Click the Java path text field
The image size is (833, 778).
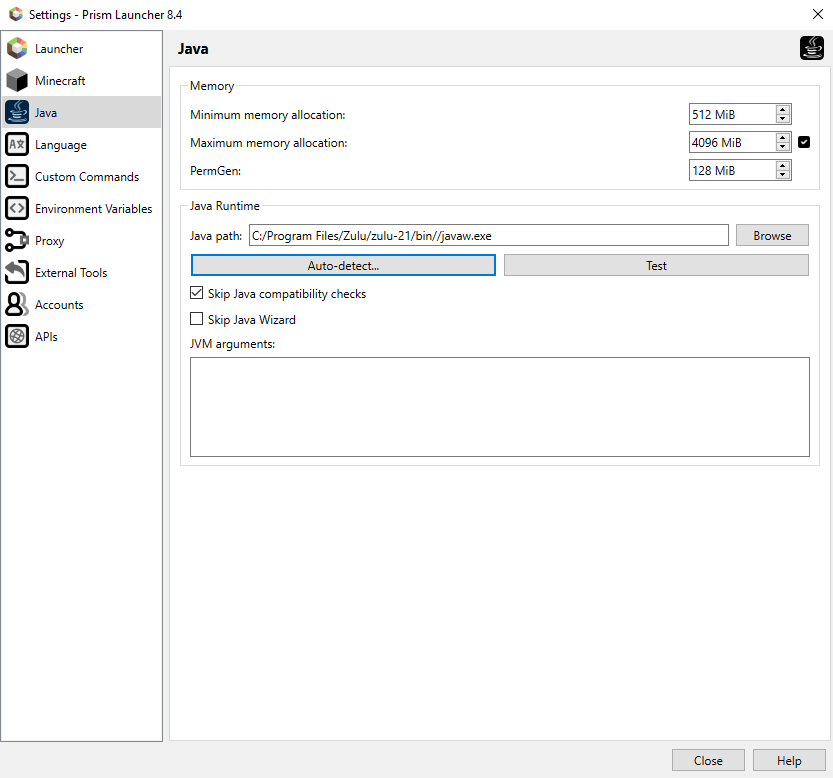click(489, 235)
